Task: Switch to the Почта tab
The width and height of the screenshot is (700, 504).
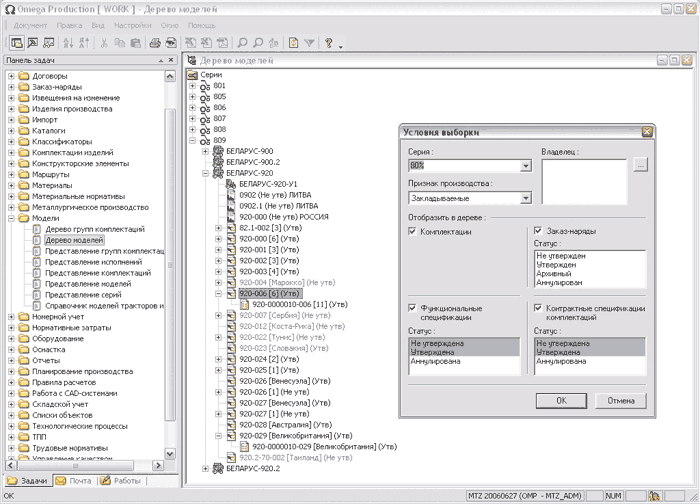Action: click(x=74, y=481)
